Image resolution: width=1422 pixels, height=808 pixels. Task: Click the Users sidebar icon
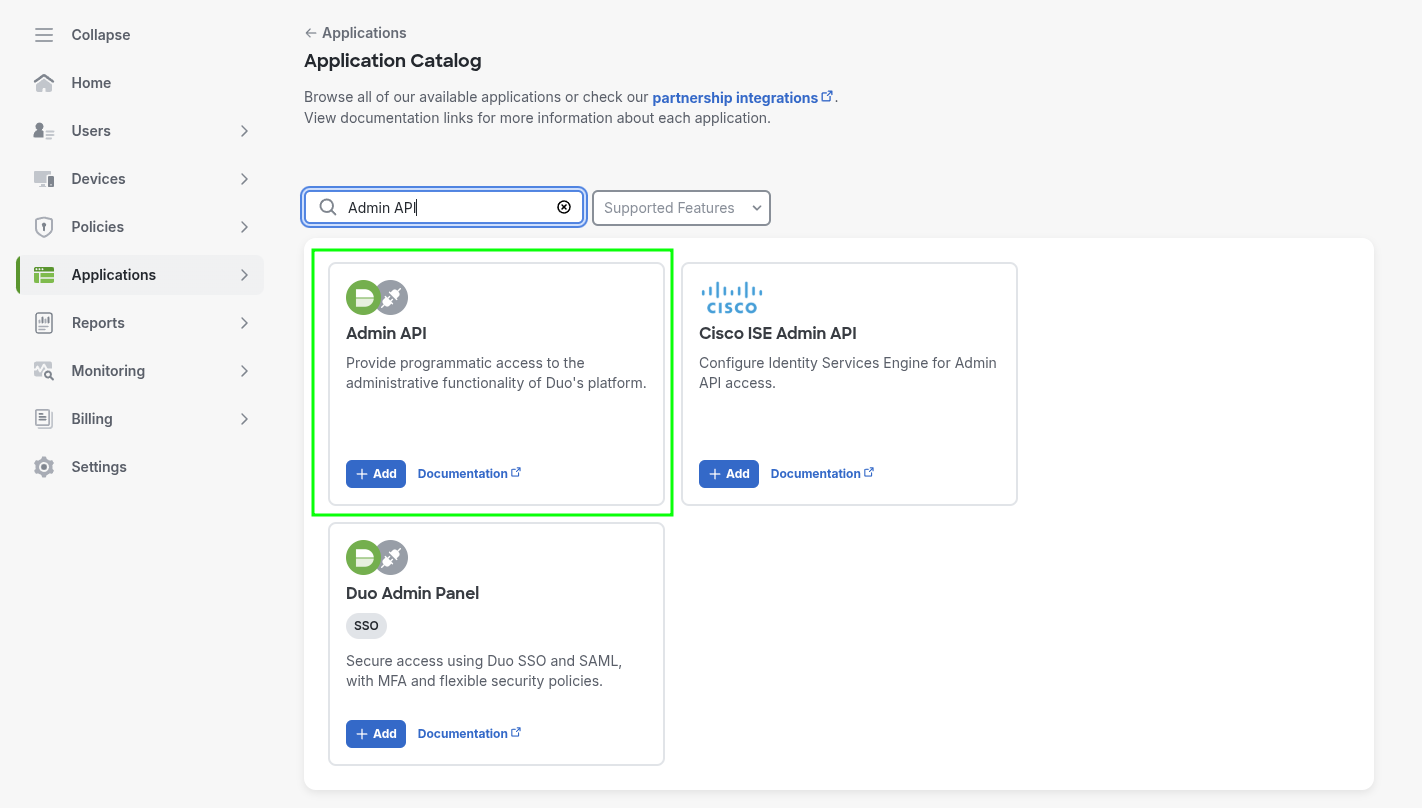tap(44, 131)
